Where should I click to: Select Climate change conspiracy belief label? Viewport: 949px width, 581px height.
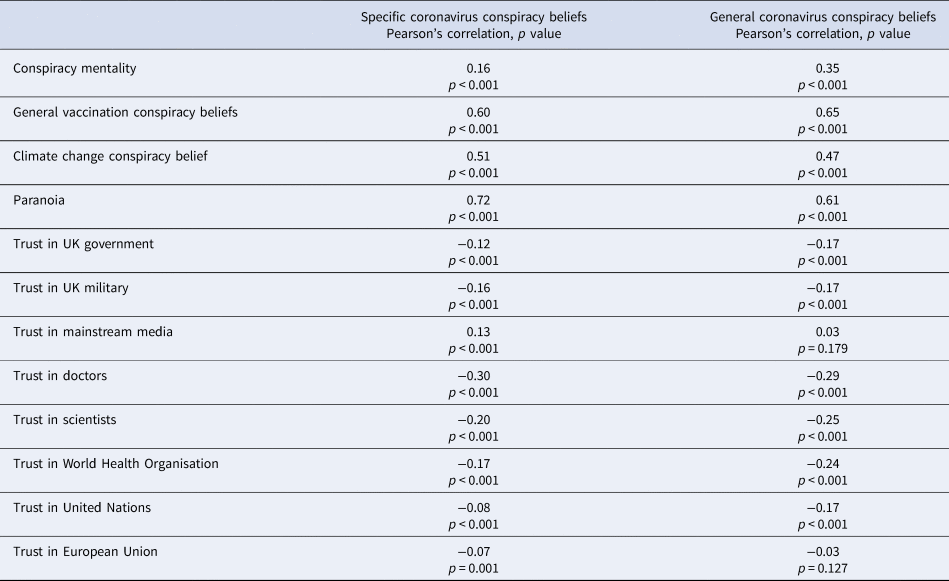coord(110,156)
